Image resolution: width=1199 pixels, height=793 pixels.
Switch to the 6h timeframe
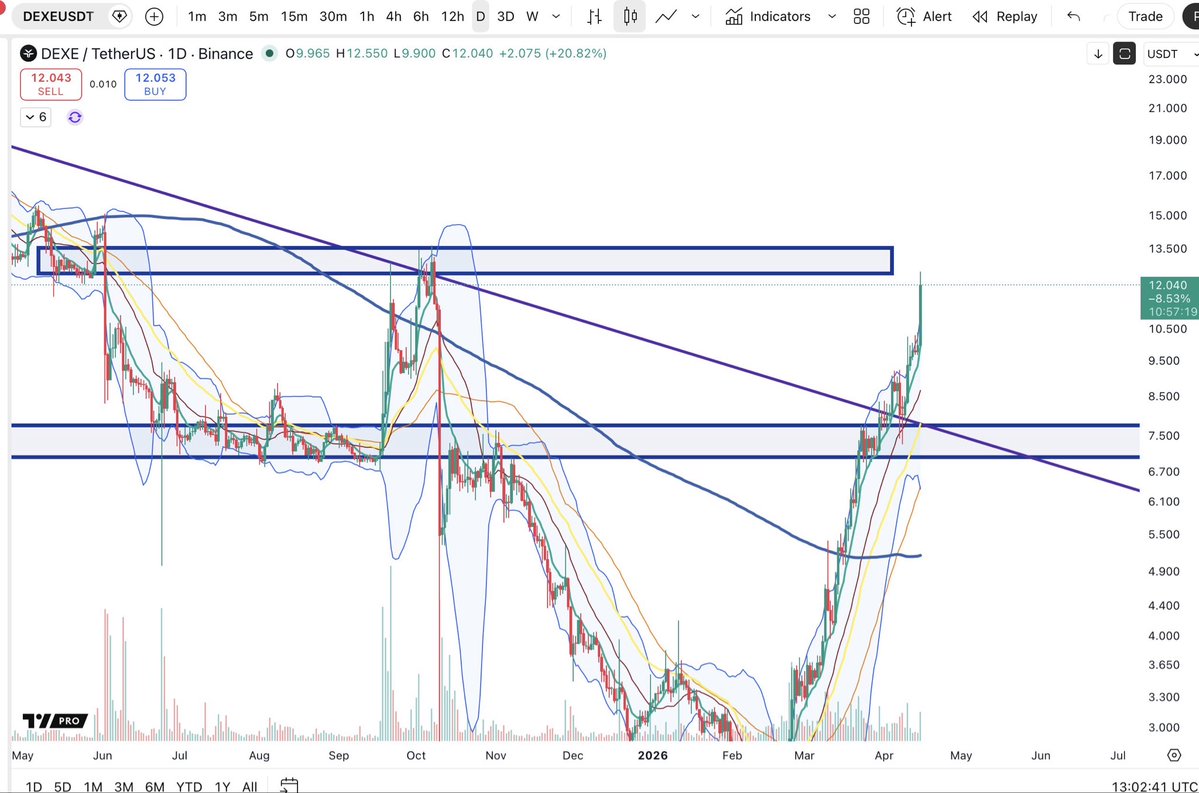point(421,16)
